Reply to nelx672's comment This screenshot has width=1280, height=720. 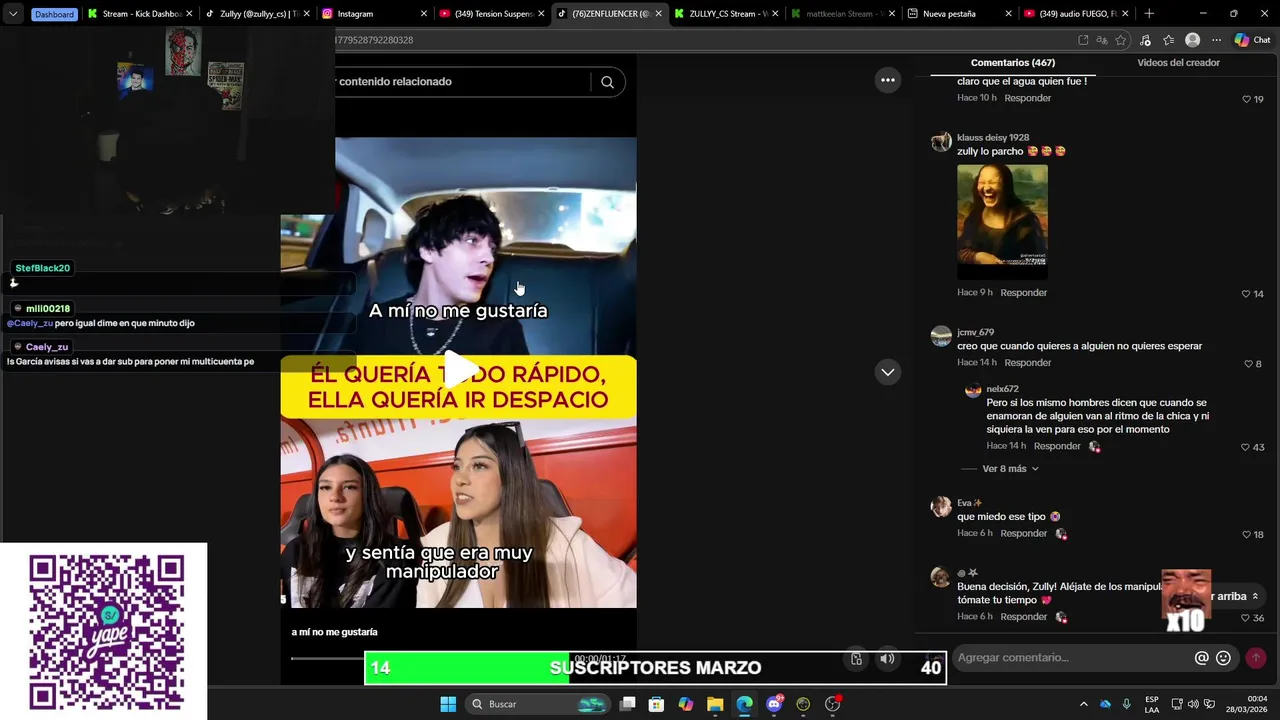coord(1057,446)
